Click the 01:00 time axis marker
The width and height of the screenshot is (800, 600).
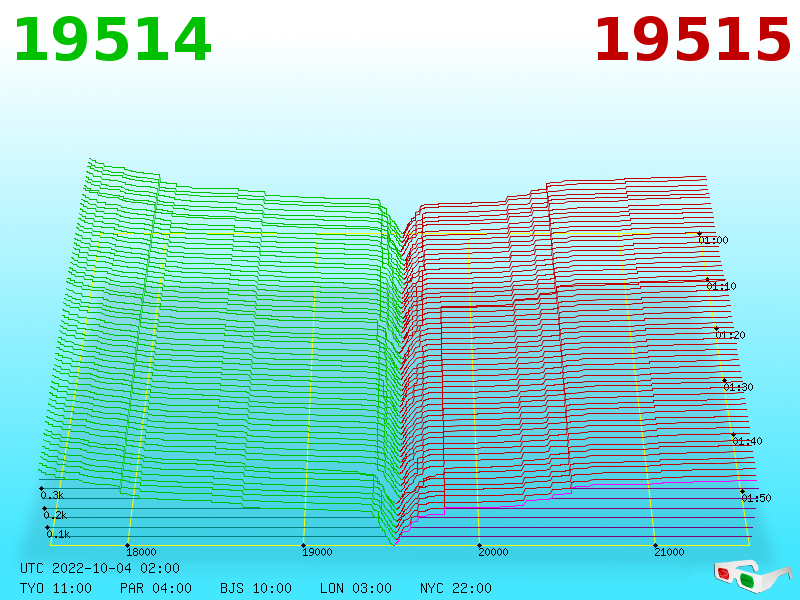713,240
